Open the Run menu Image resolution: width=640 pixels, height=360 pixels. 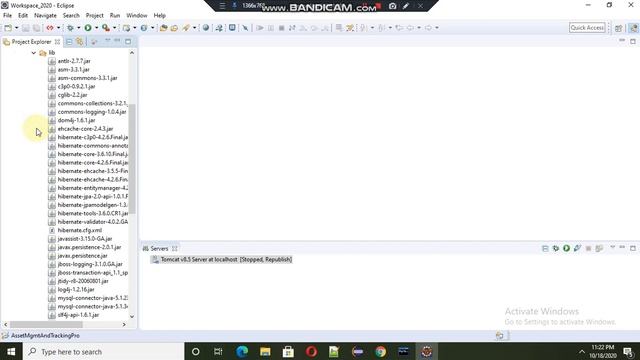pos(115,16)
